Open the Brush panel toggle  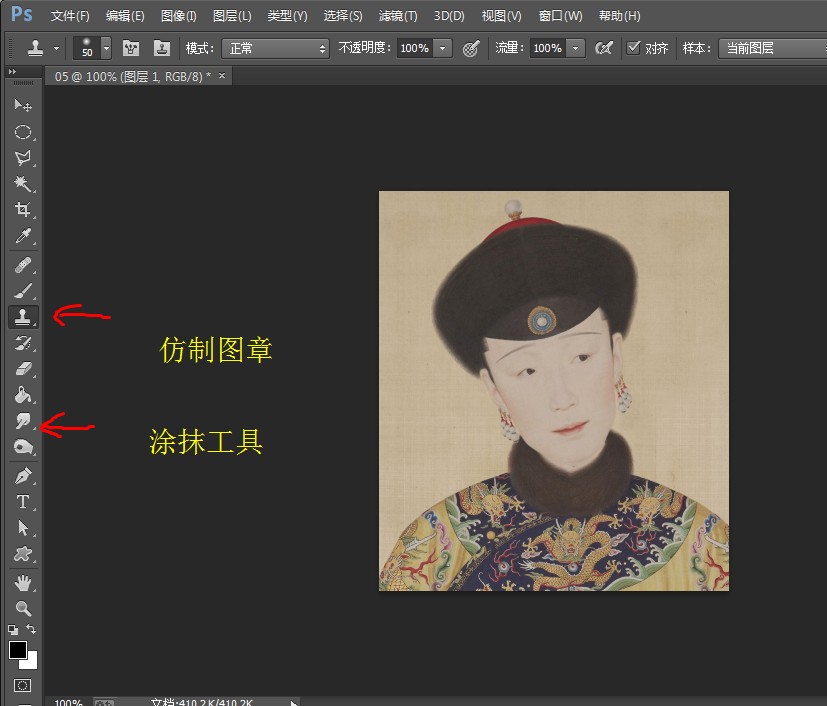130,49
